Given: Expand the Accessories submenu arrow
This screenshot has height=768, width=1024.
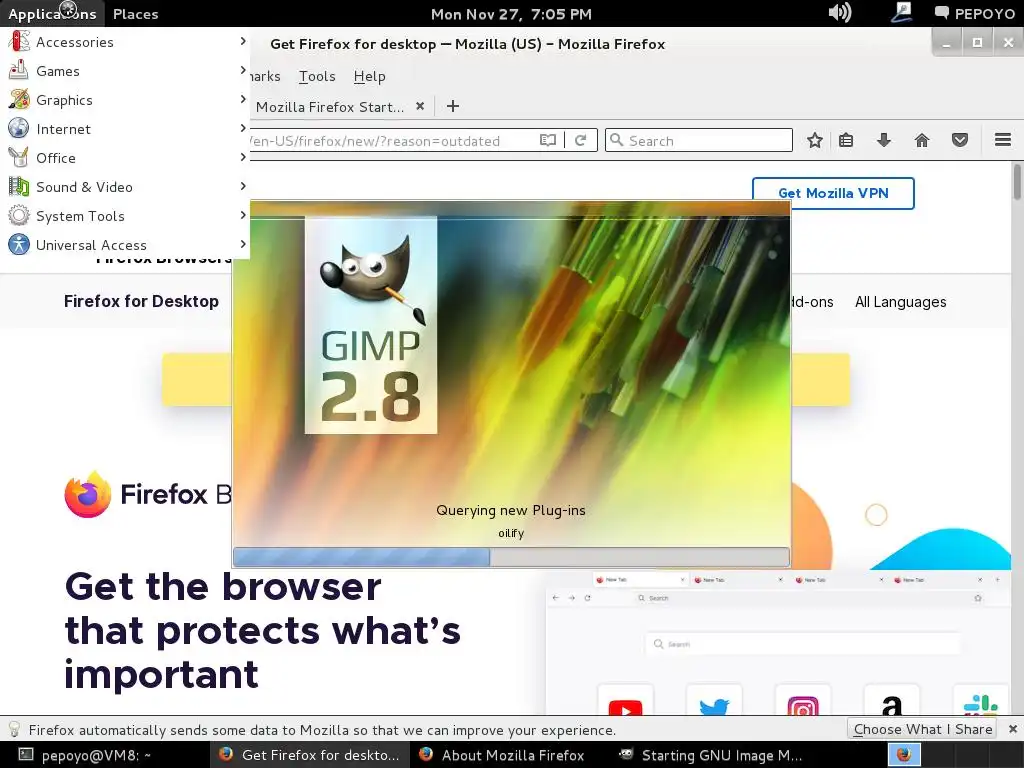Looking at the screenshot, I should point(243,41).
